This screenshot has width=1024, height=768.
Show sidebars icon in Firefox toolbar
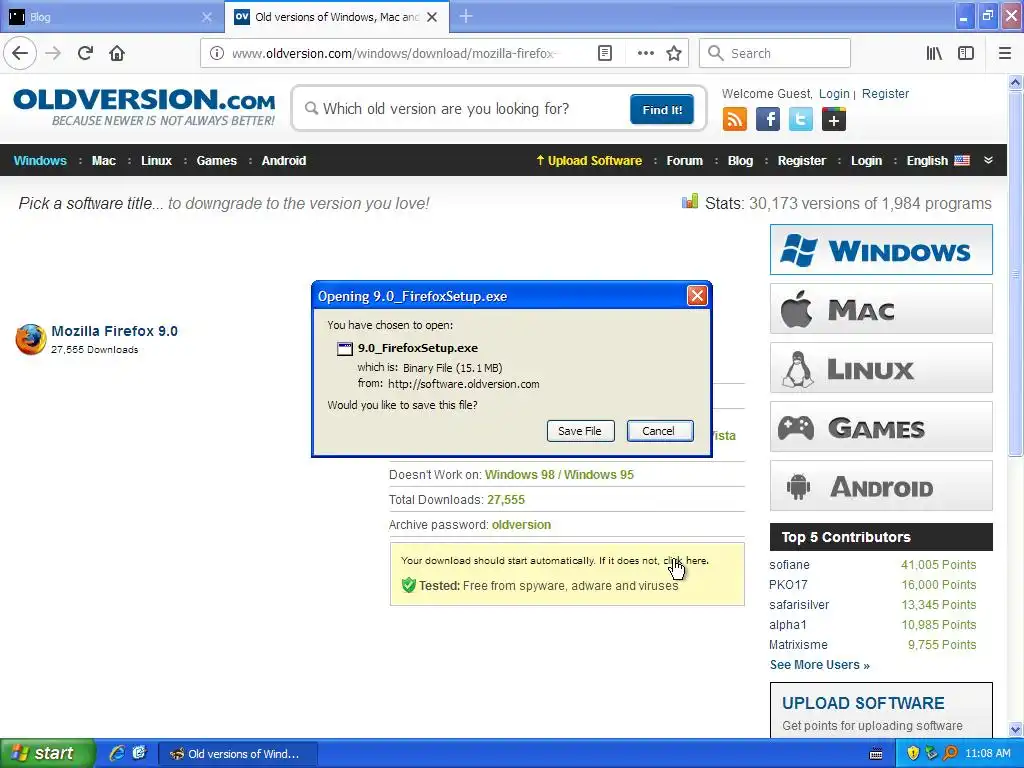click(966, 53)
